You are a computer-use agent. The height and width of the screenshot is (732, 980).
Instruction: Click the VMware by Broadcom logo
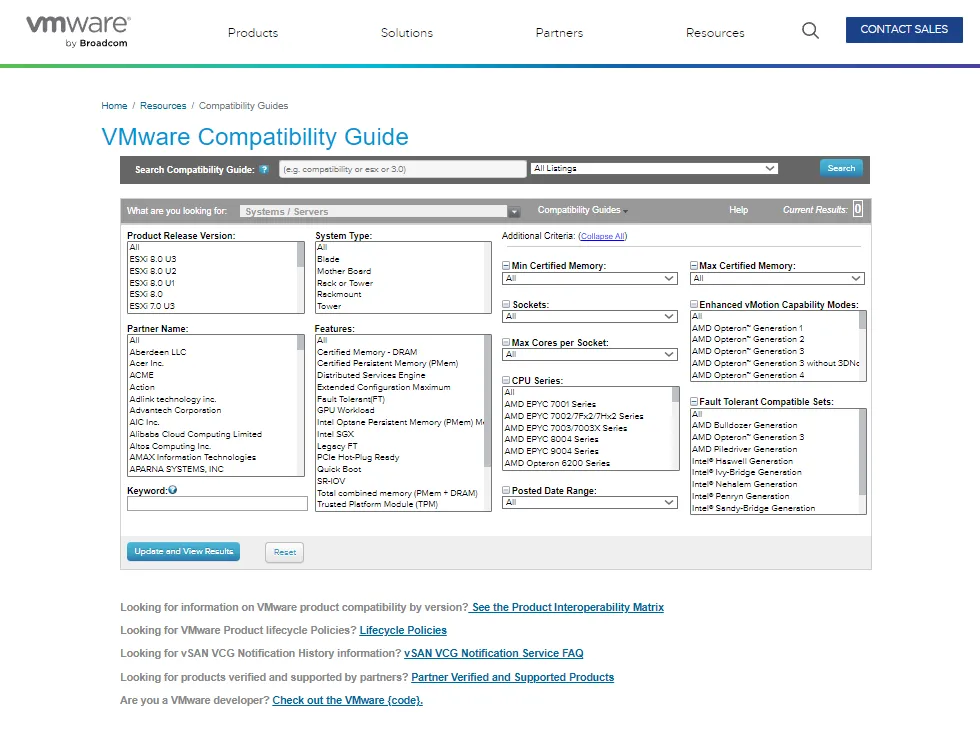(78, 31)
